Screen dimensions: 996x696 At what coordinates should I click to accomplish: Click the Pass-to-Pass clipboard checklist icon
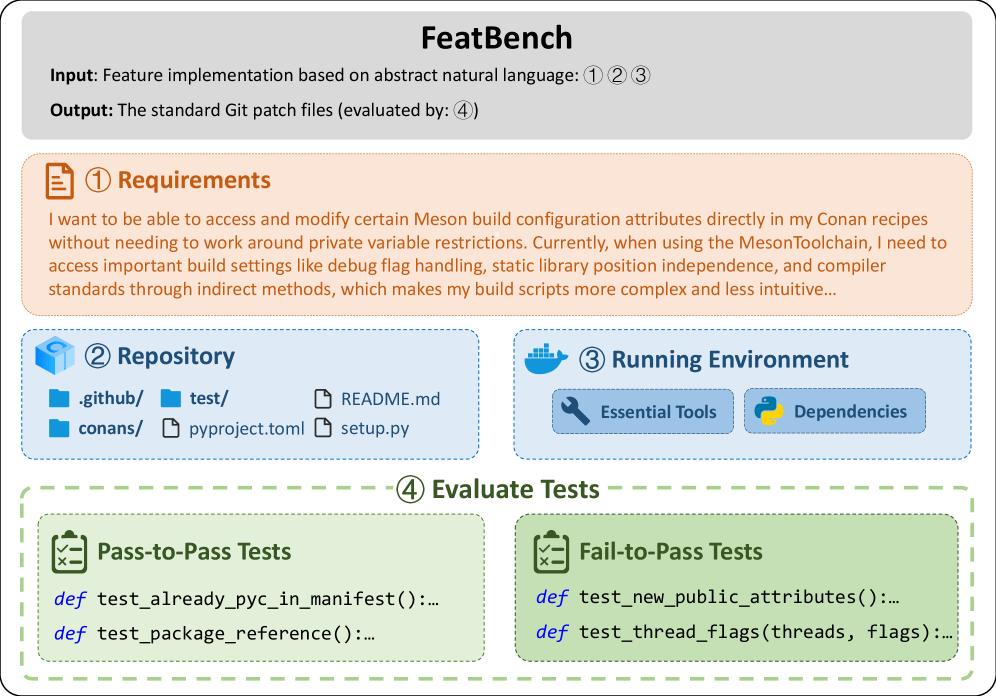(67, 551)
